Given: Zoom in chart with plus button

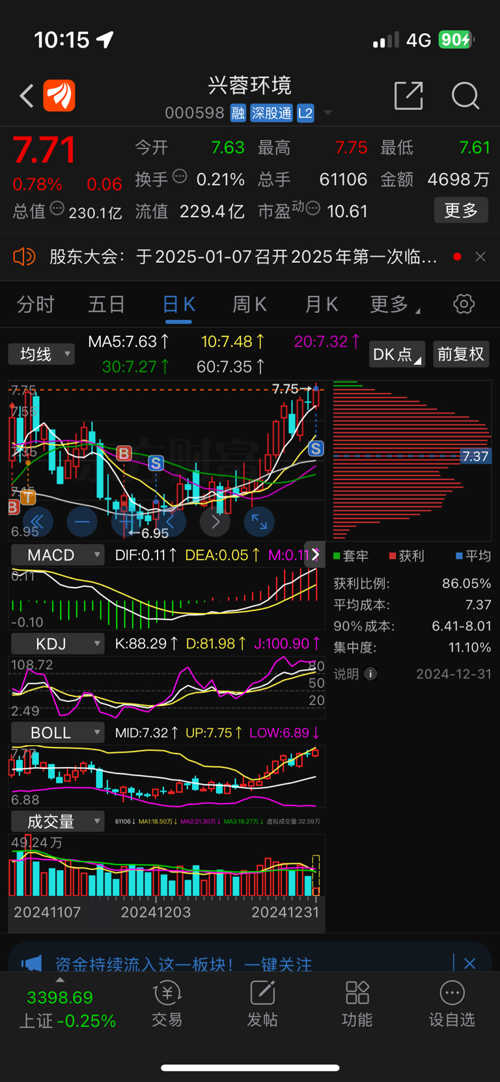Looking at the screenshot, I should tap(127, 522).
